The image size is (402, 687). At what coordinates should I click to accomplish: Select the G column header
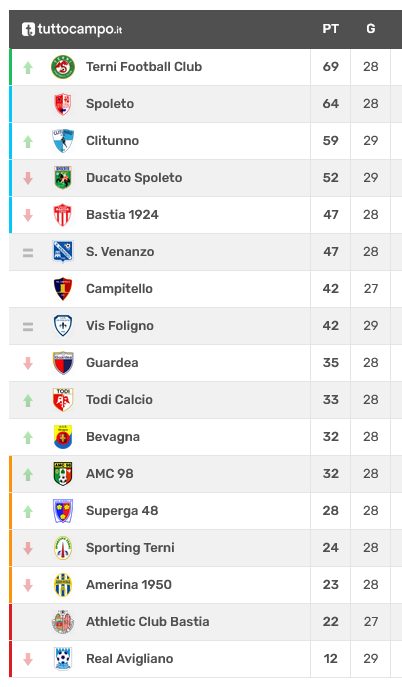pos(370,29)
